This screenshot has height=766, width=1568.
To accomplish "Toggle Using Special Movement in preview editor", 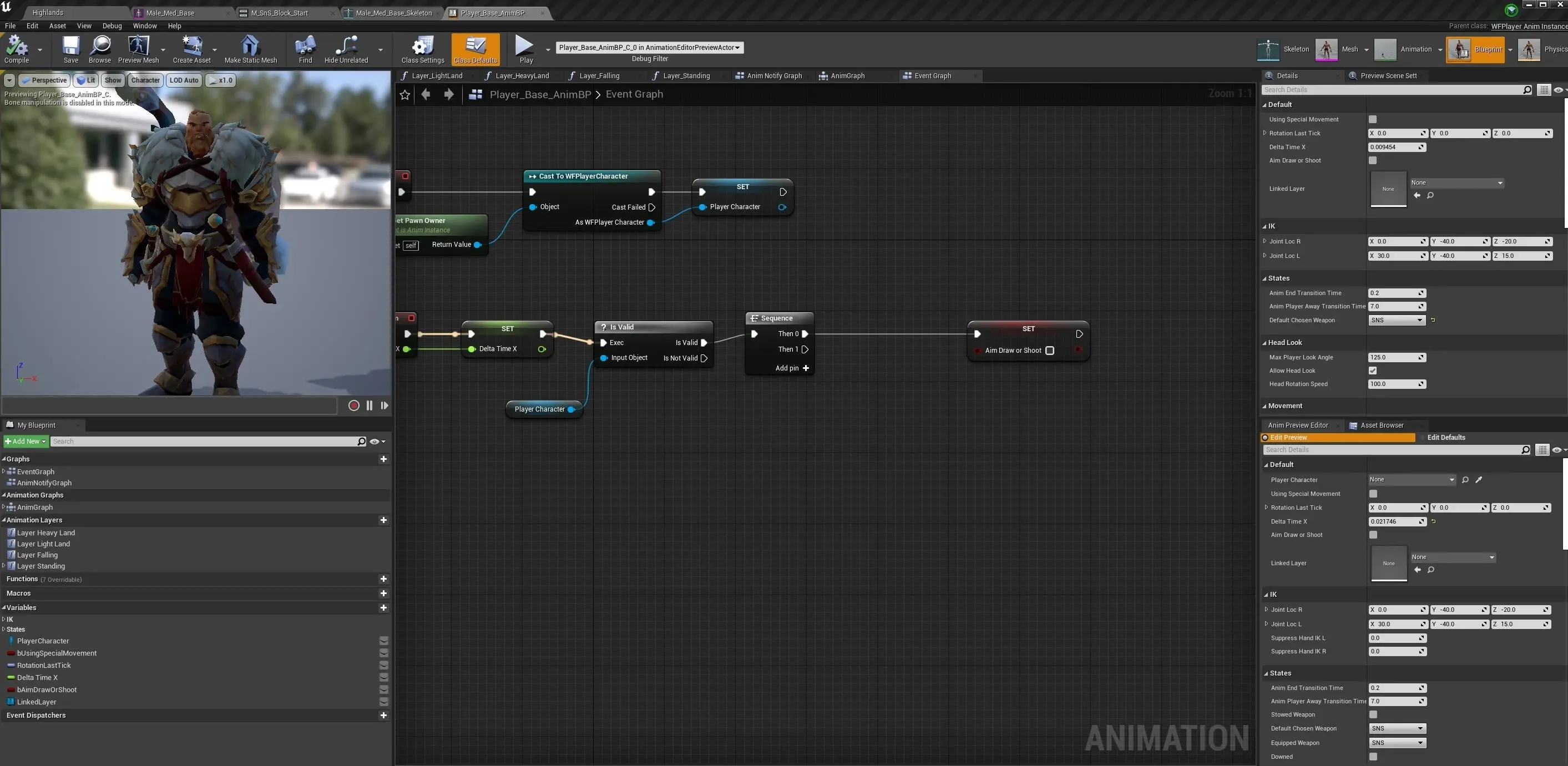I will coord(1373,494).
